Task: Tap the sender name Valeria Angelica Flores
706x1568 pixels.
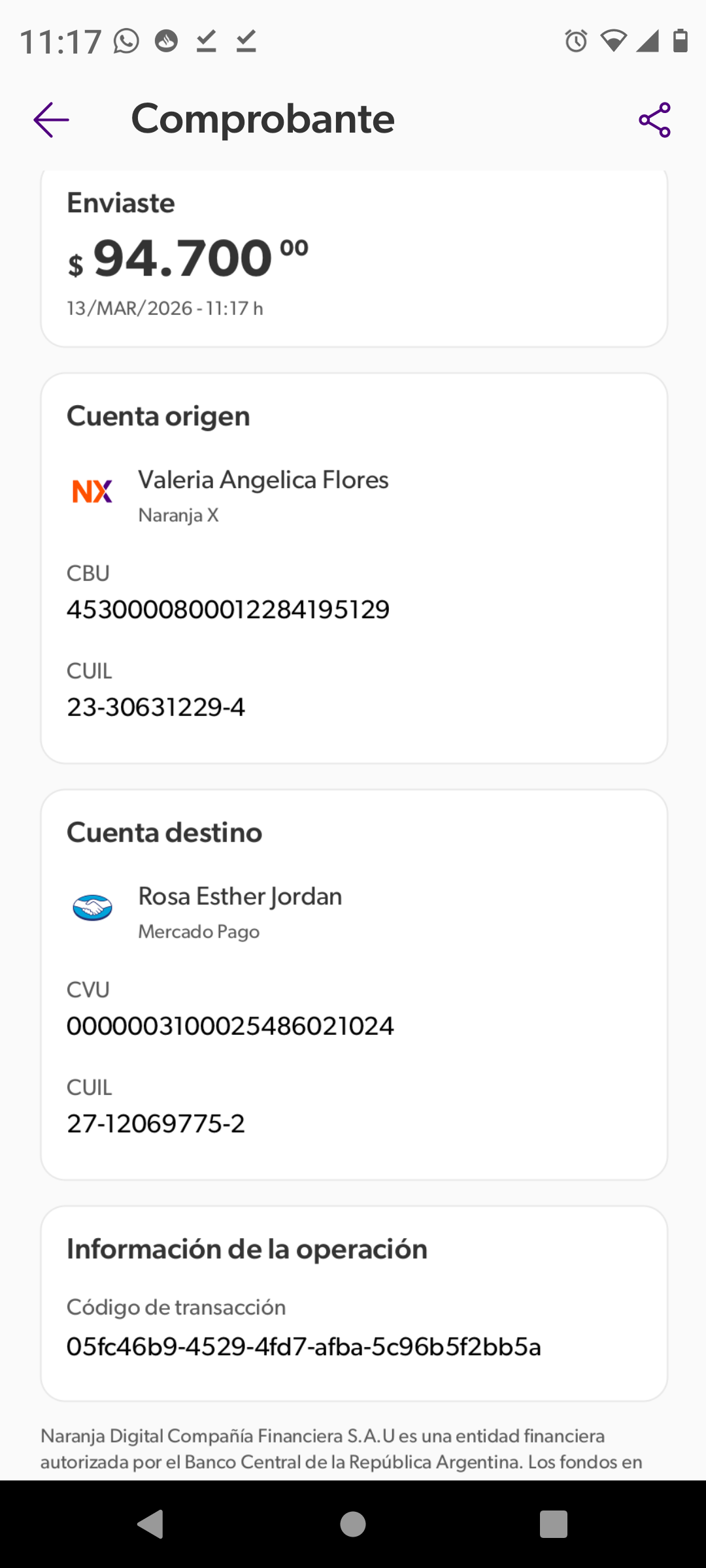Action: 263,480
